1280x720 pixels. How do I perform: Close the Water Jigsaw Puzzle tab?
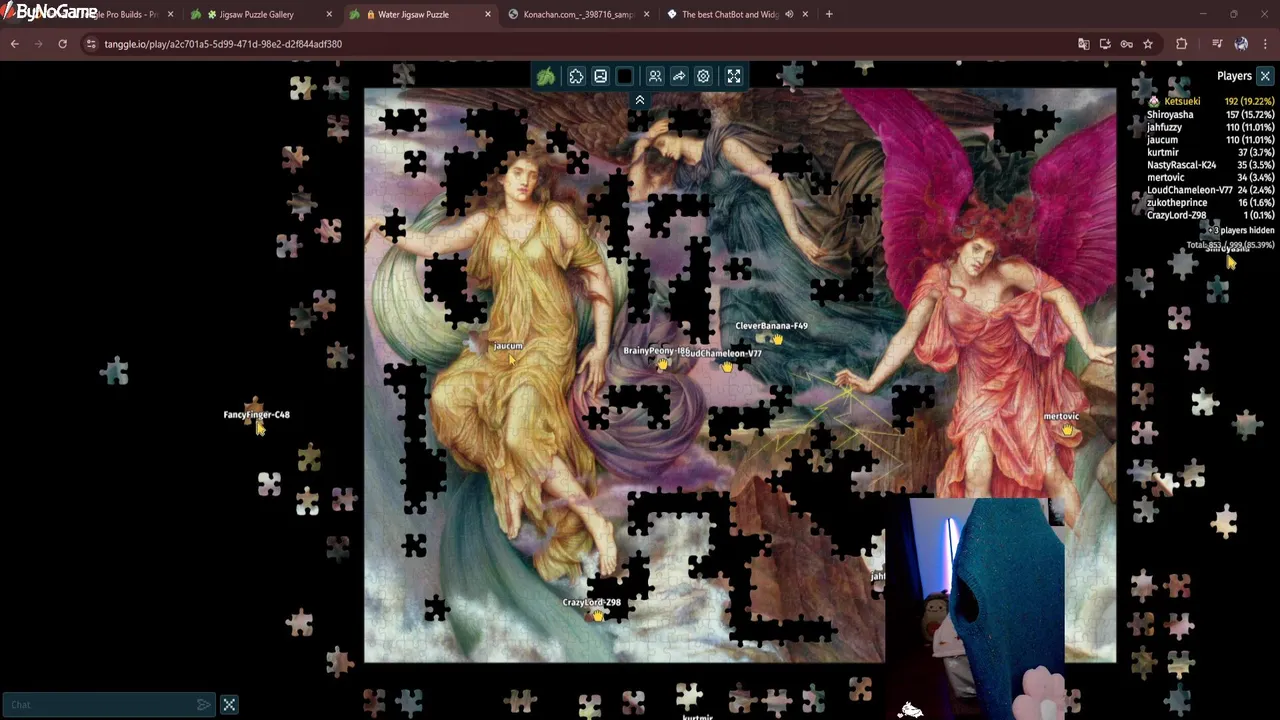click(x=488, y=15)
